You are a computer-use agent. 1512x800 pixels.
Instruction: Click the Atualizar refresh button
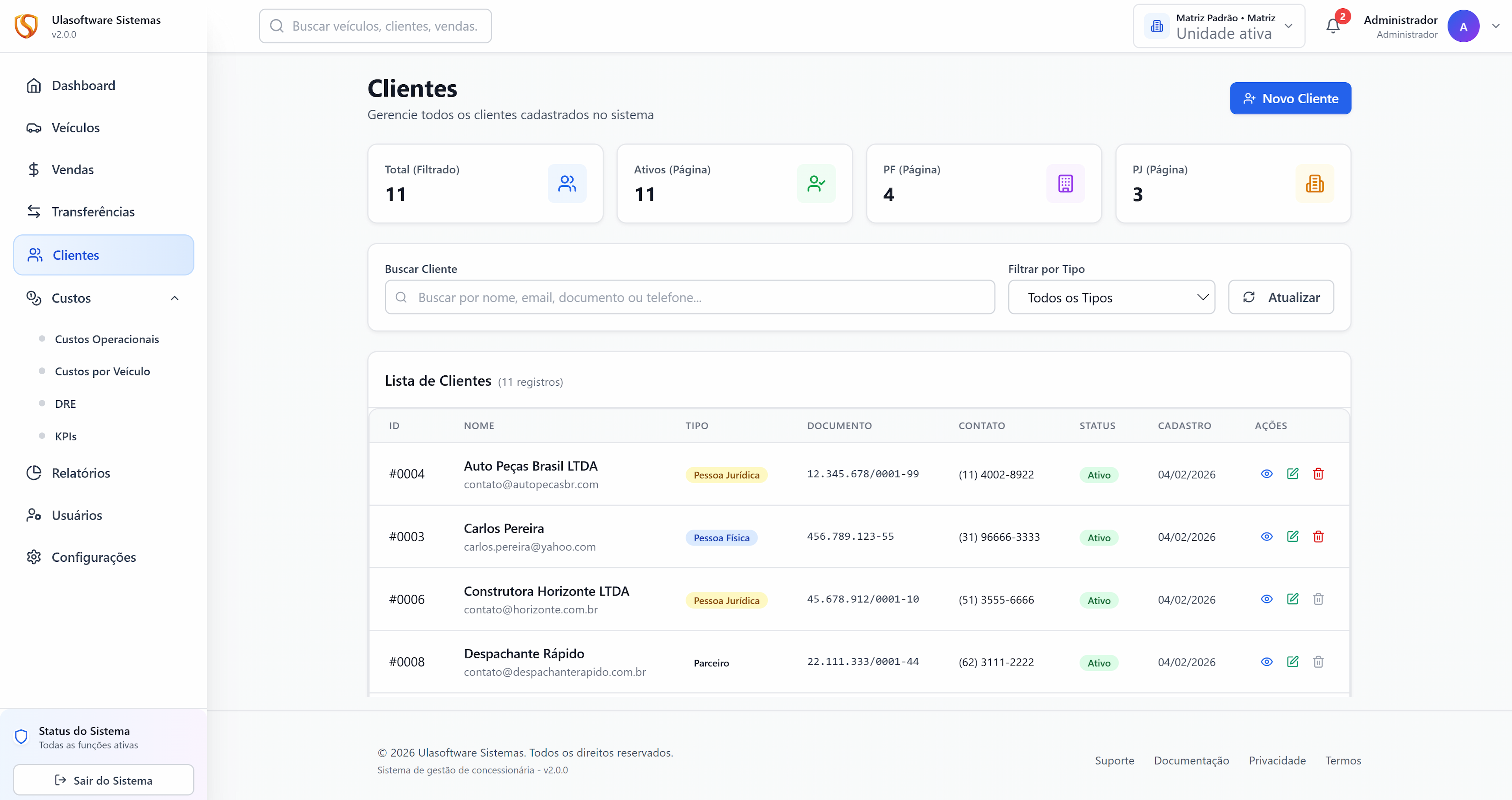click(1281, 297)
